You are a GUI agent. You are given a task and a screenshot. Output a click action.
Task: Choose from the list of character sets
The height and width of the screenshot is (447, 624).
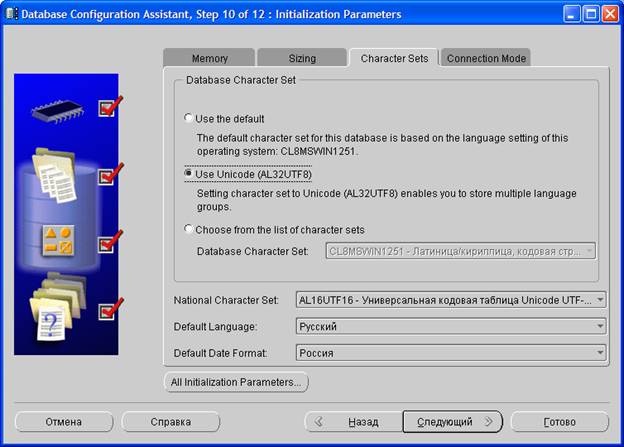tap(188, 229)
